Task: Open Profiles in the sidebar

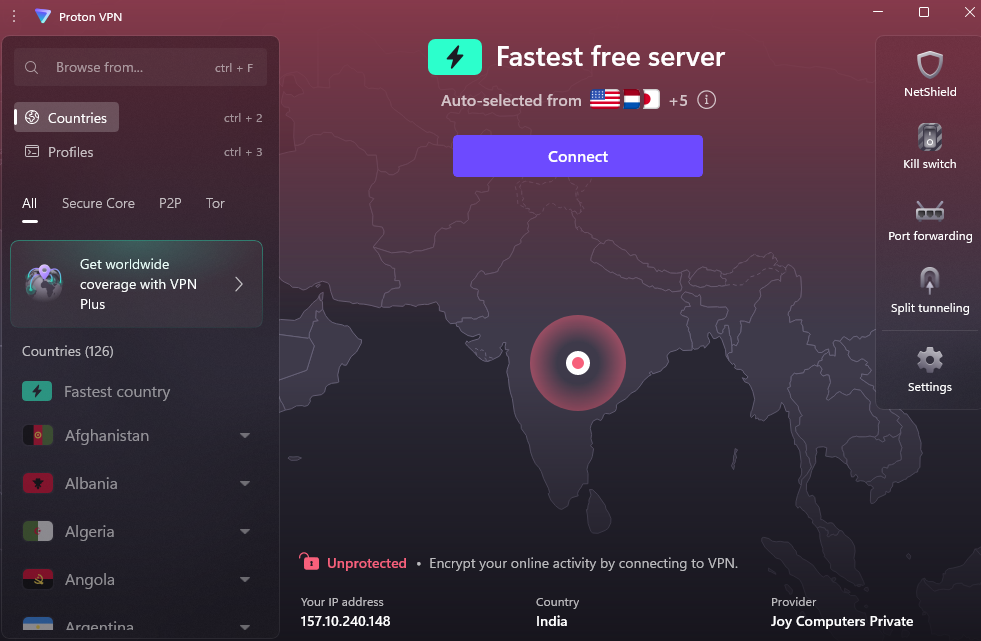Action: click(70, 152)
